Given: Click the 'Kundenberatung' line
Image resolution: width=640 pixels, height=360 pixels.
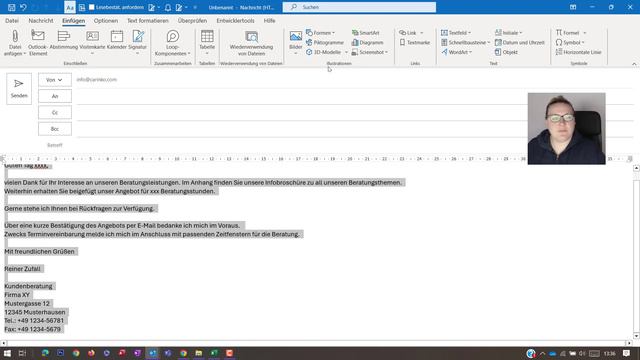Looking at the screenshot, I should pos(29,286).
